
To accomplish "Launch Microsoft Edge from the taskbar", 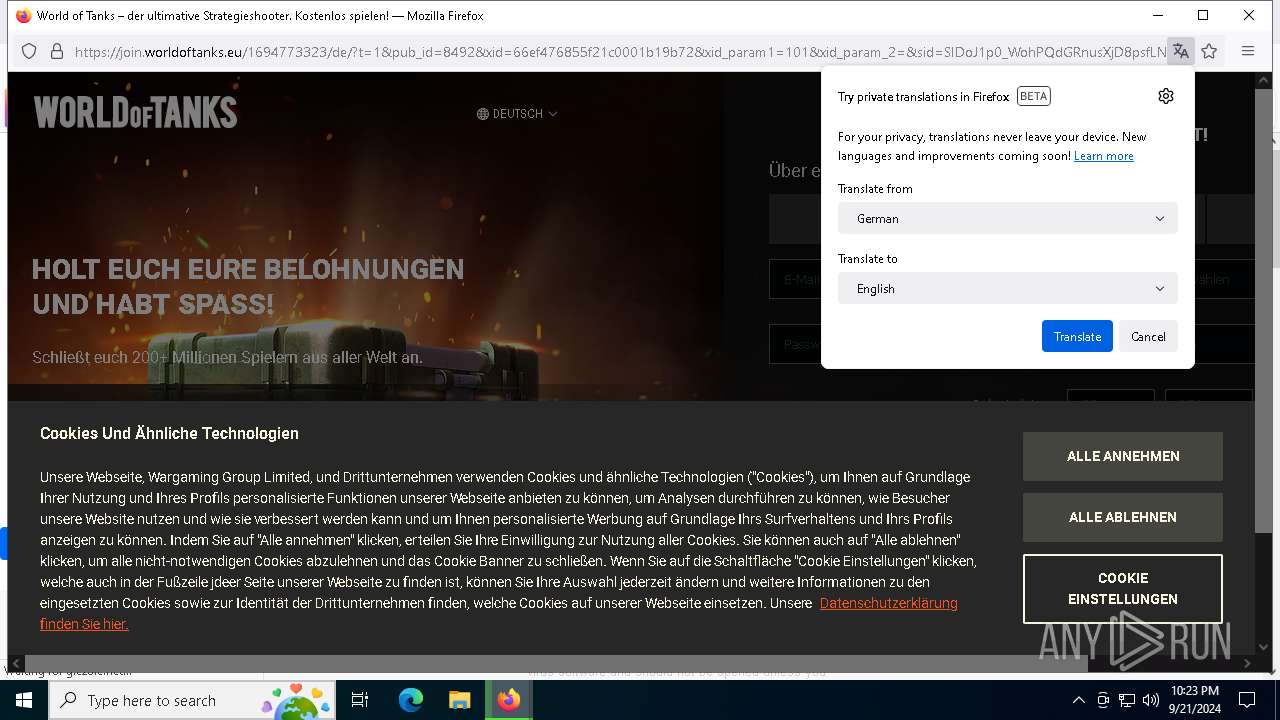I will coord(411,700).
